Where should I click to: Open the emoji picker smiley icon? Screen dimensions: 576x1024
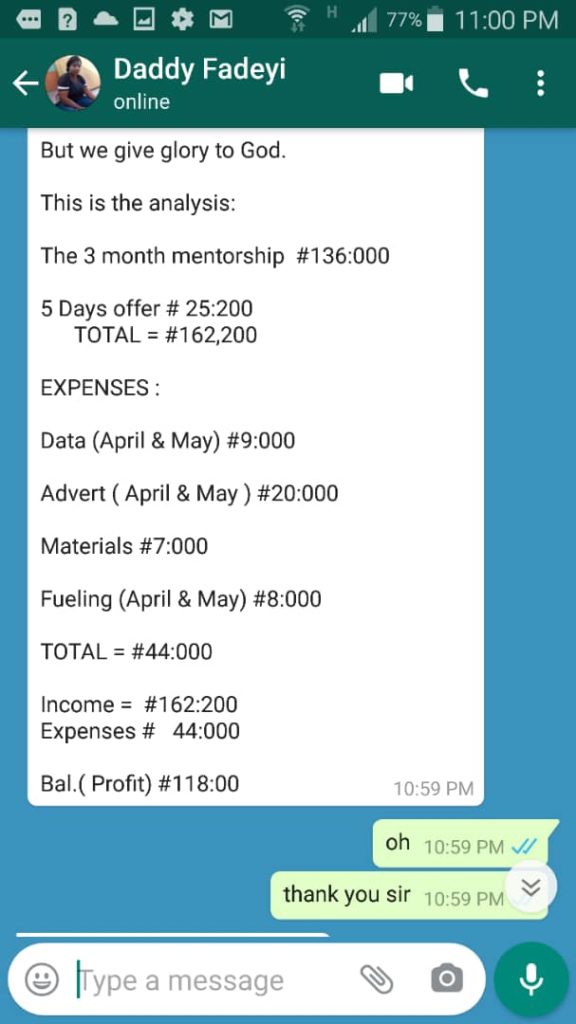coord(42,980)
